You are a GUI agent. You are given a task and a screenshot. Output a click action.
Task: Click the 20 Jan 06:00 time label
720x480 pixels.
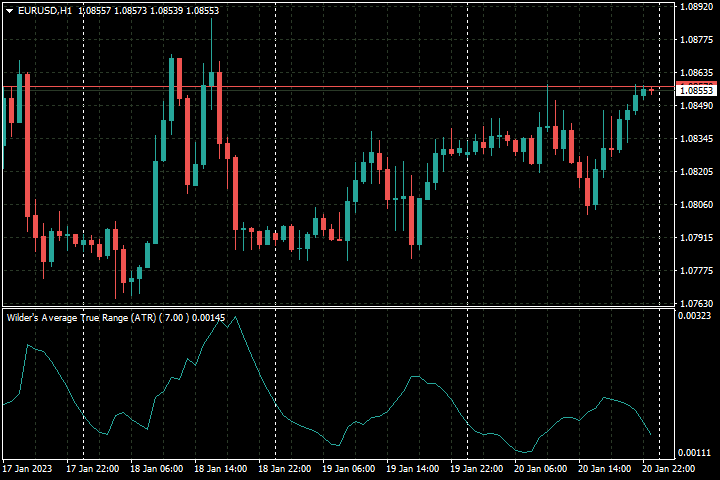(542, 468)
